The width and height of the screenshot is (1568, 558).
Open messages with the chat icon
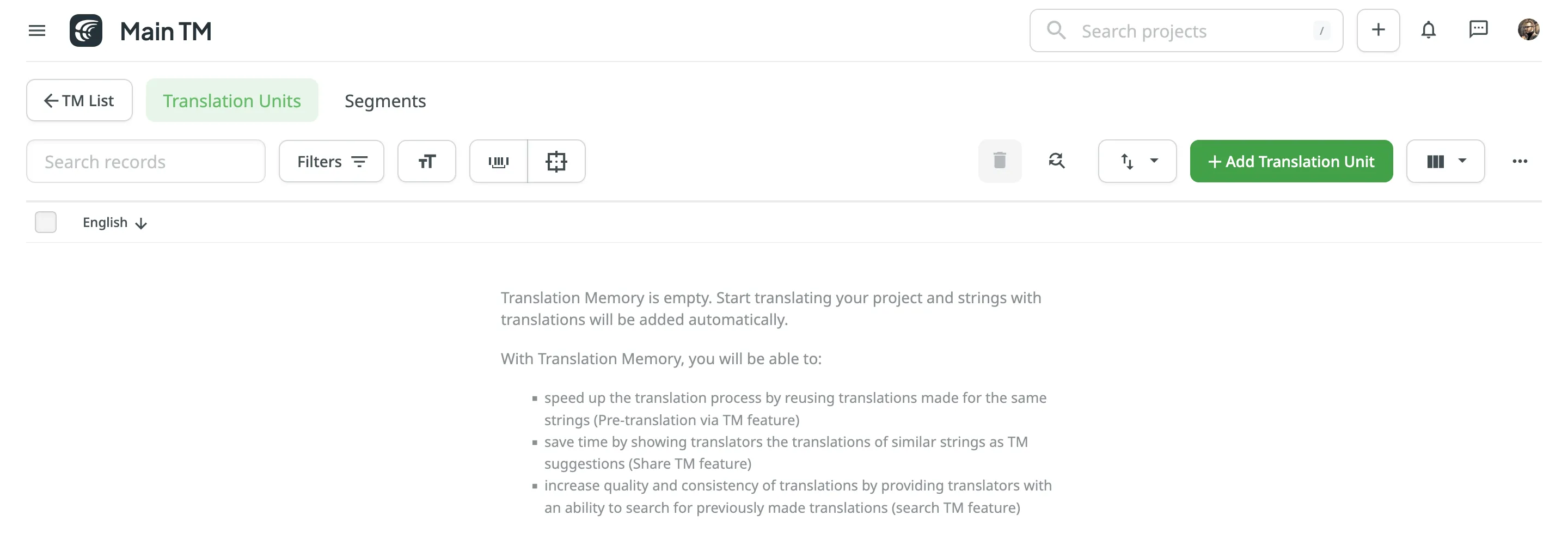(x=1479, y=29)
